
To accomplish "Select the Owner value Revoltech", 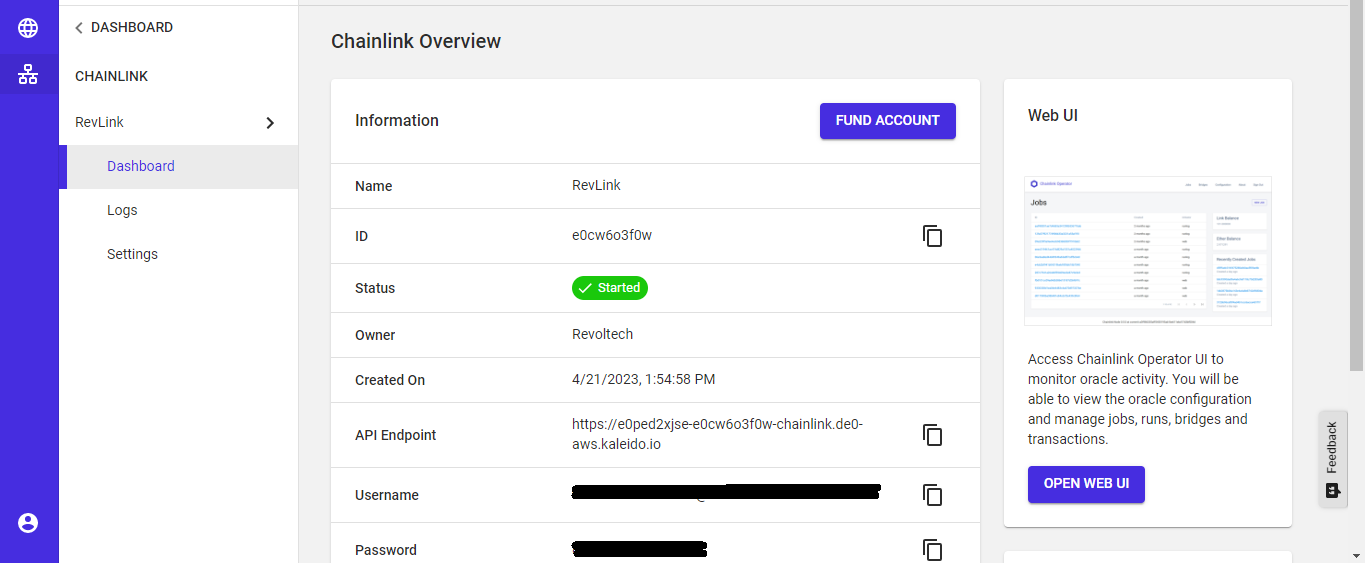I will point(602,334).
